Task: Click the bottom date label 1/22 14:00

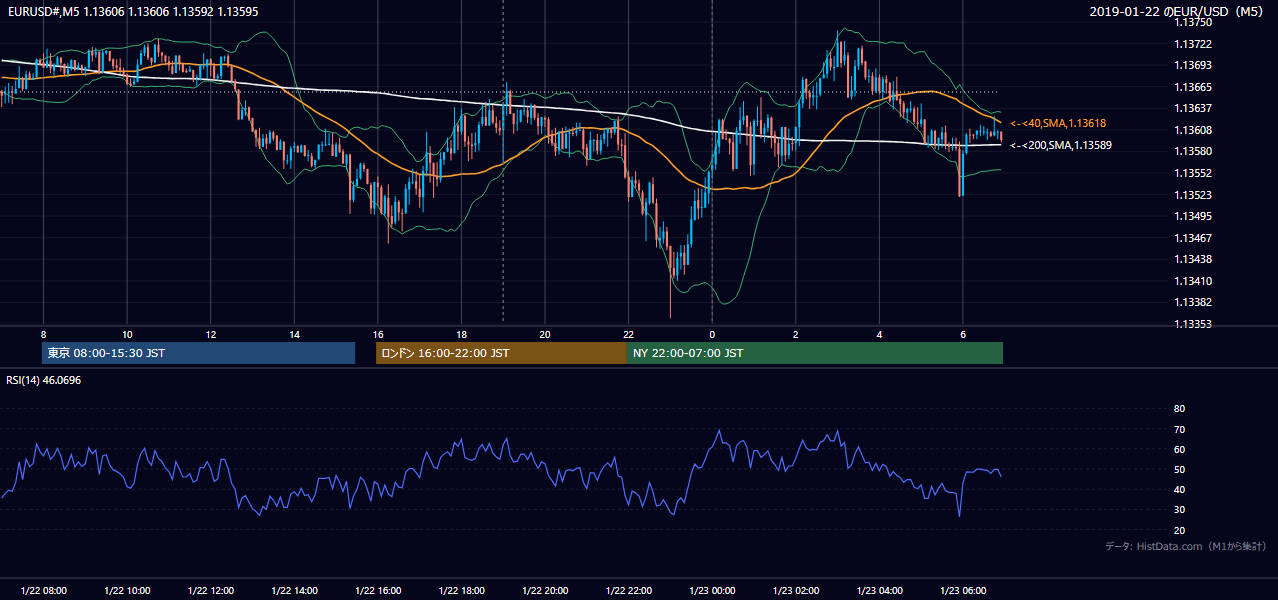Action: (x=294, y=590)
